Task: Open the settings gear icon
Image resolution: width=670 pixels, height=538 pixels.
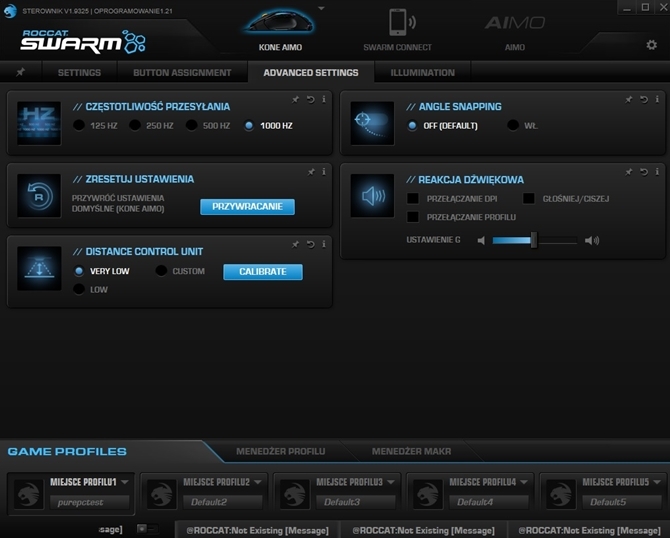Action: click(x=651, y=44)
